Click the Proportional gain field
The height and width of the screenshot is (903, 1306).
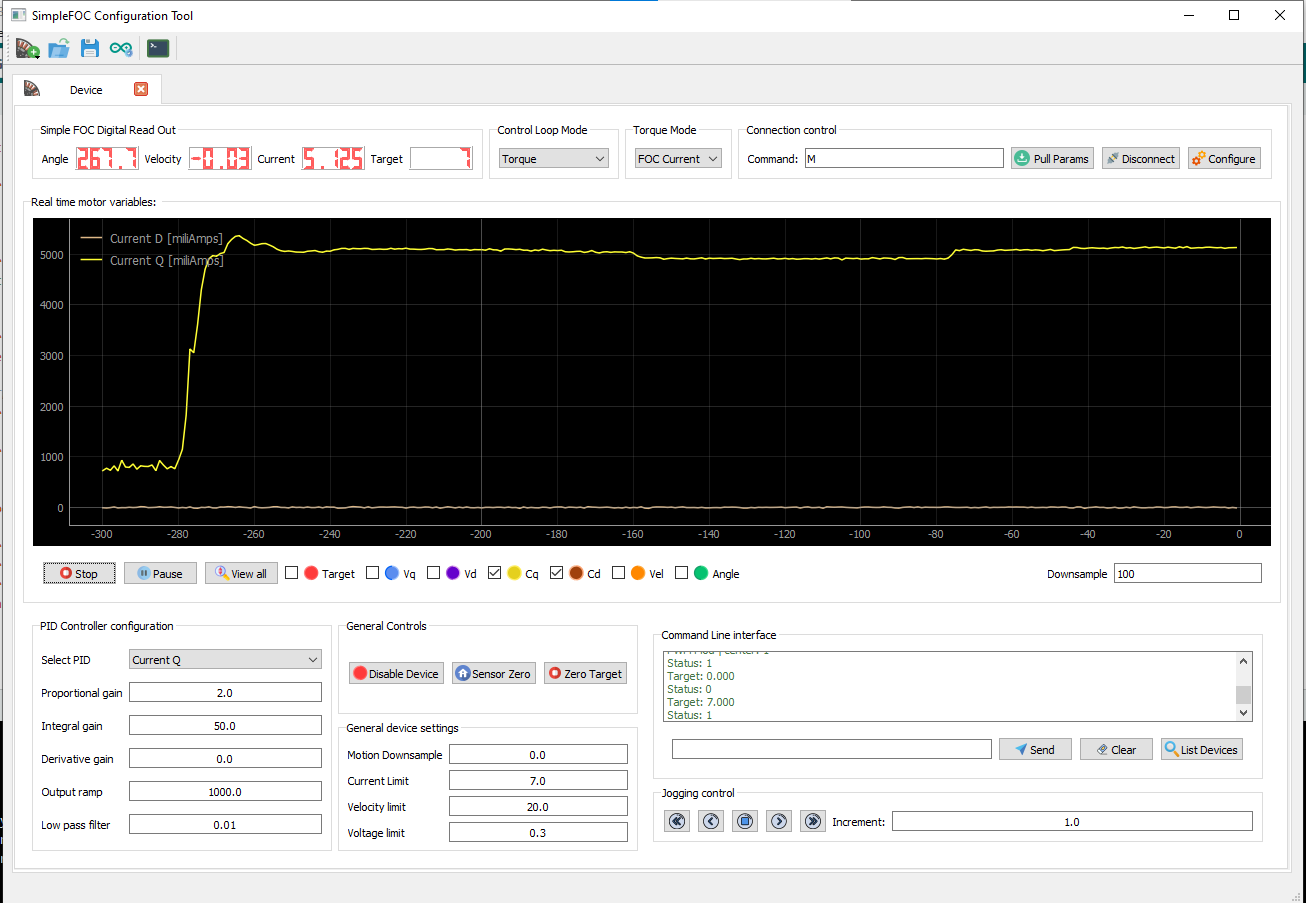point(225,692)
